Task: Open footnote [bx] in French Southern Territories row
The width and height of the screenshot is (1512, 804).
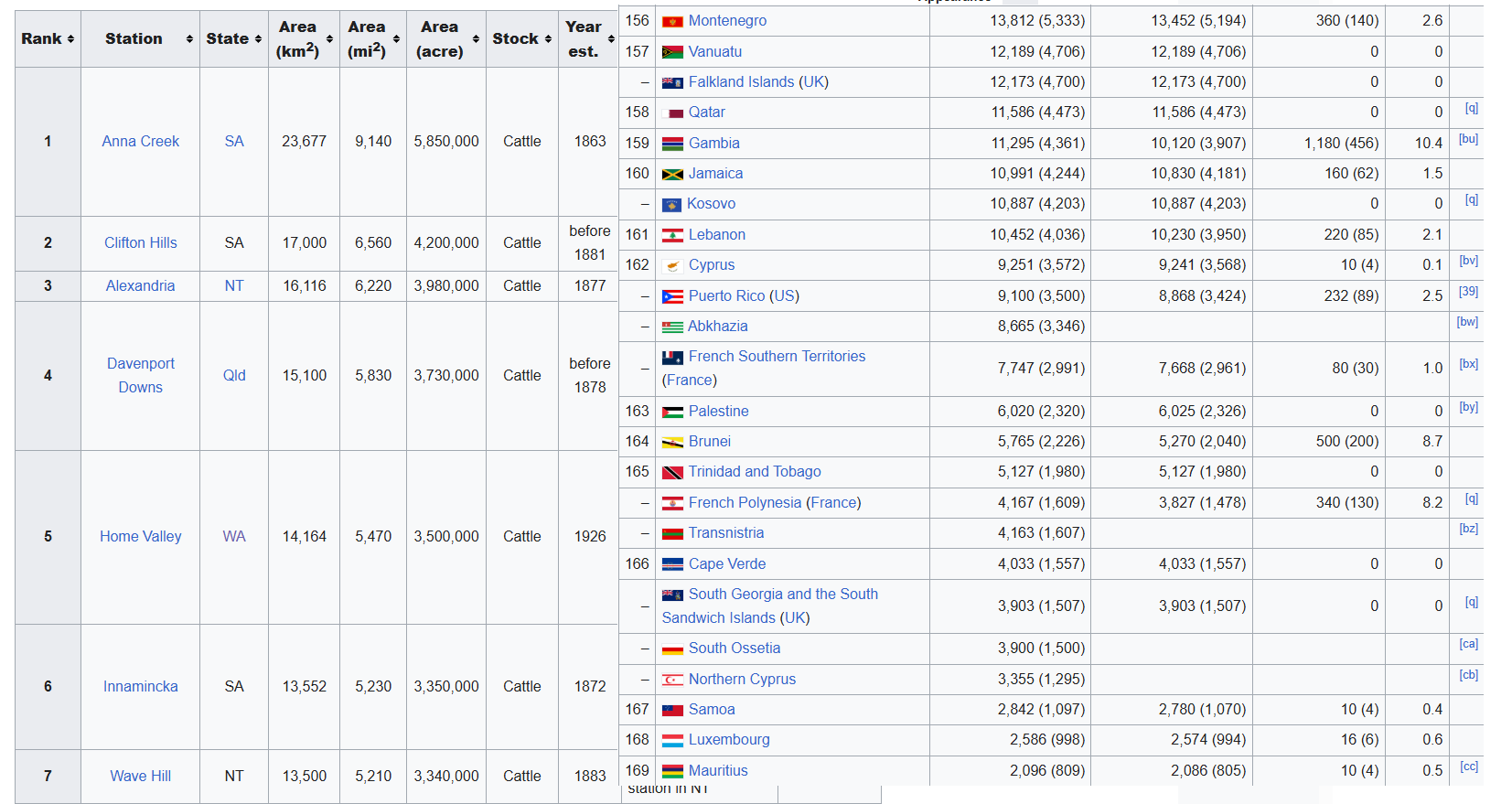Action: pyautogui.click(x=1468, y=364)
